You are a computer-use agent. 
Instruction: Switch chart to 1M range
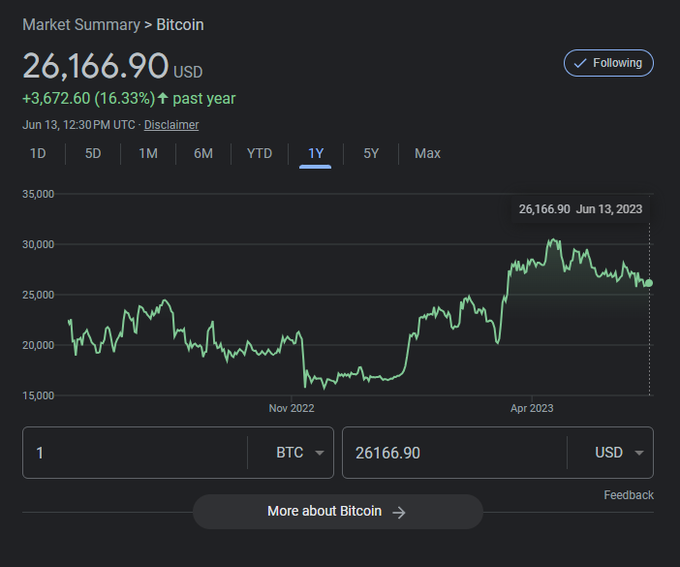pos(148,153)
